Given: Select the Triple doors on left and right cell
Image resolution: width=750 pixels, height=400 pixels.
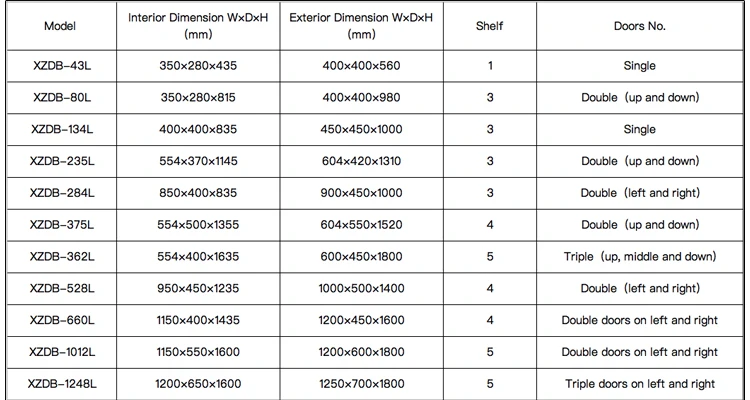Looking at the screenshot, I should [x=639, y=384].
